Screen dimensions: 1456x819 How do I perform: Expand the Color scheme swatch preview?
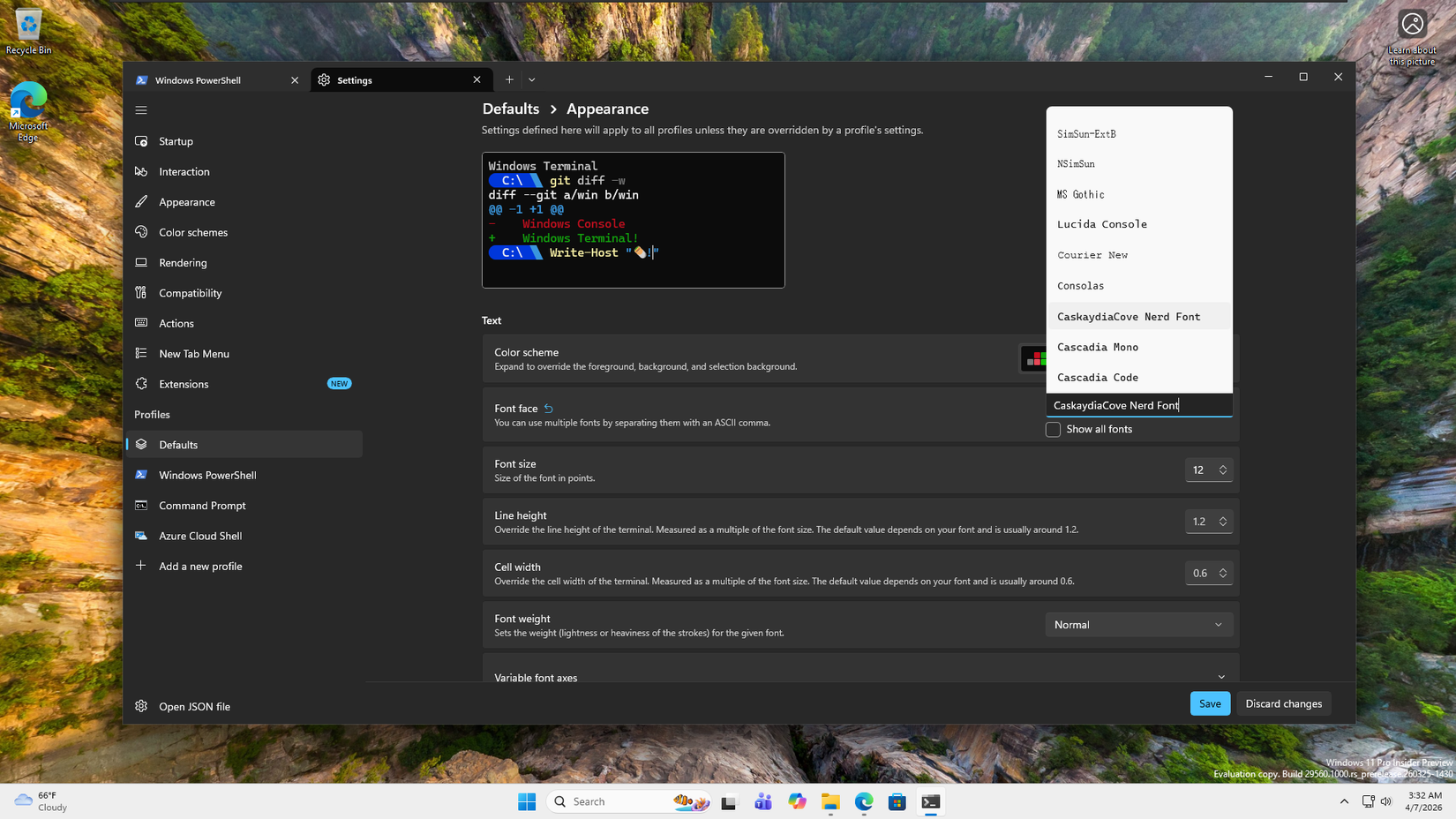coord(1033,359)
